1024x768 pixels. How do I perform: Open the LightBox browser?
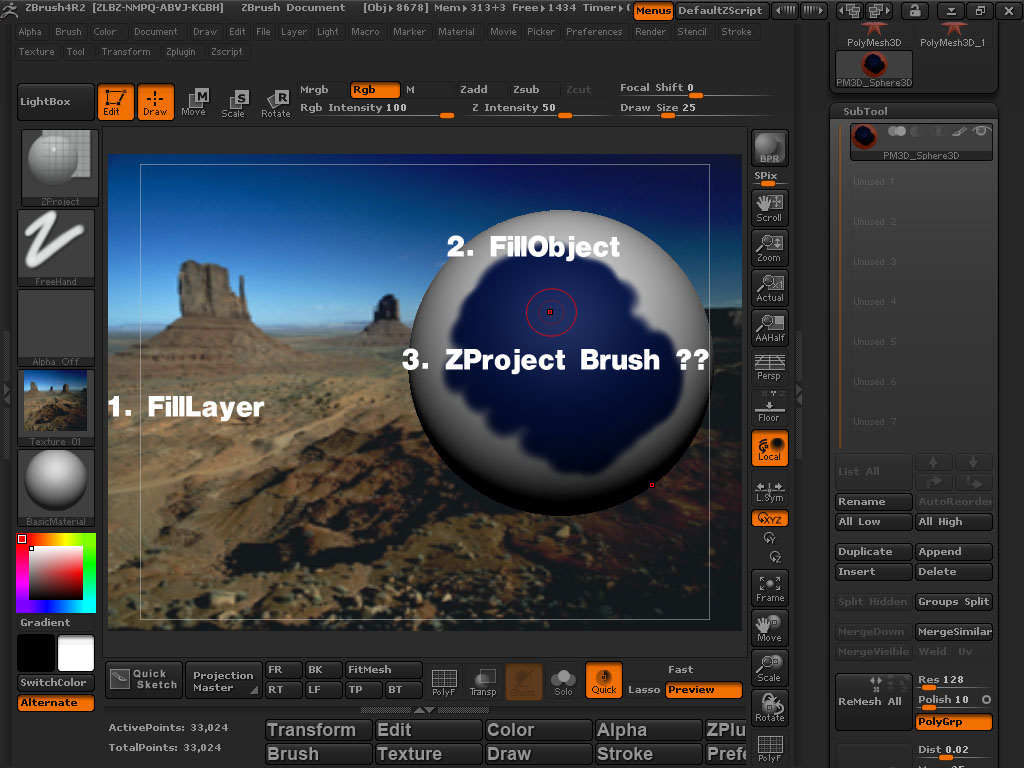tap(56, 102)
